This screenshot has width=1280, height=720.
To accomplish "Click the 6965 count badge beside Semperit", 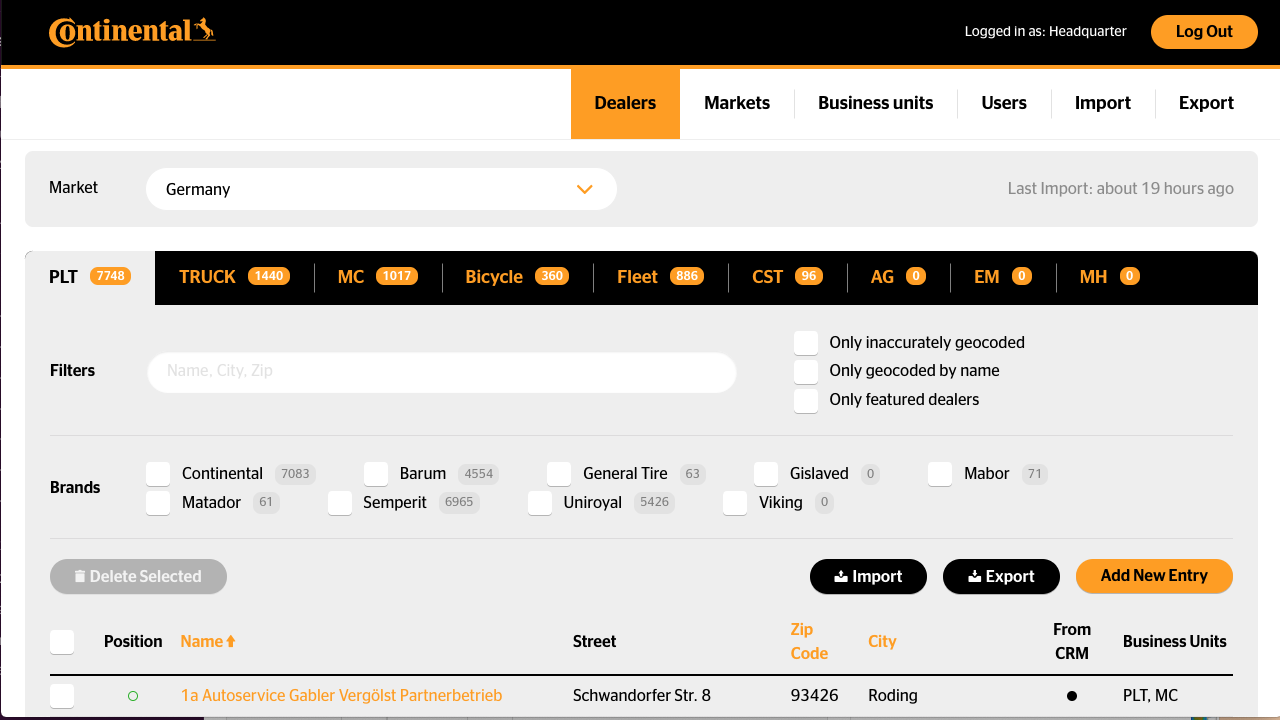I will point(459,503).
